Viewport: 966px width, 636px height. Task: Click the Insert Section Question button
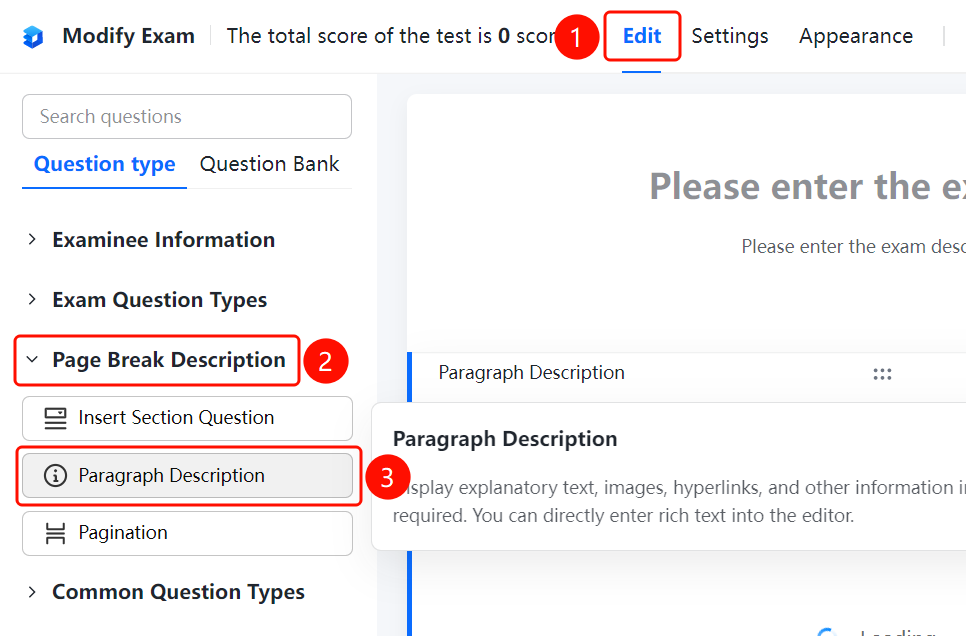187,418
